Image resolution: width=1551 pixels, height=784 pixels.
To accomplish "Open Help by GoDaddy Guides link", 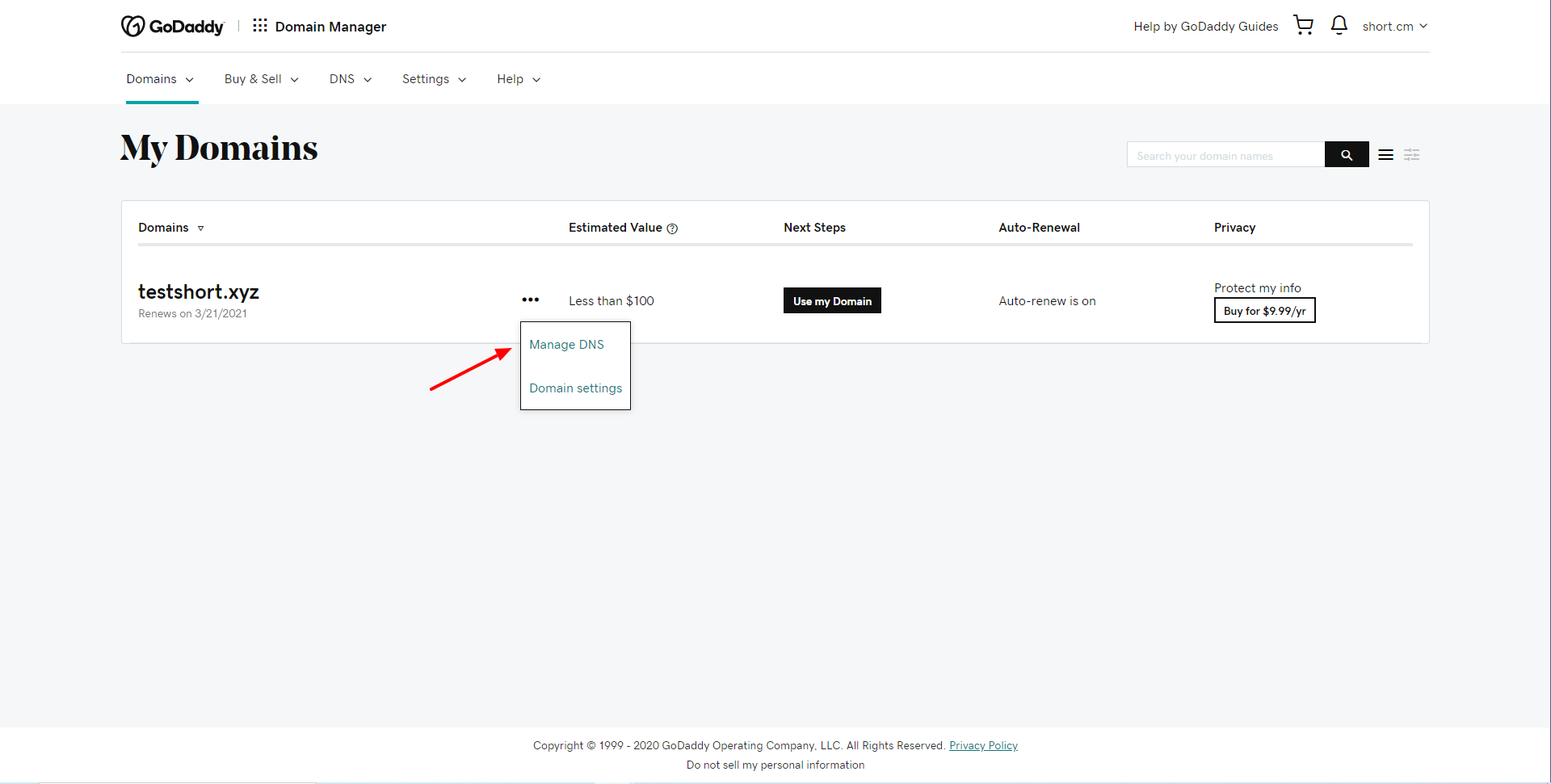I will pos(1205,27).
